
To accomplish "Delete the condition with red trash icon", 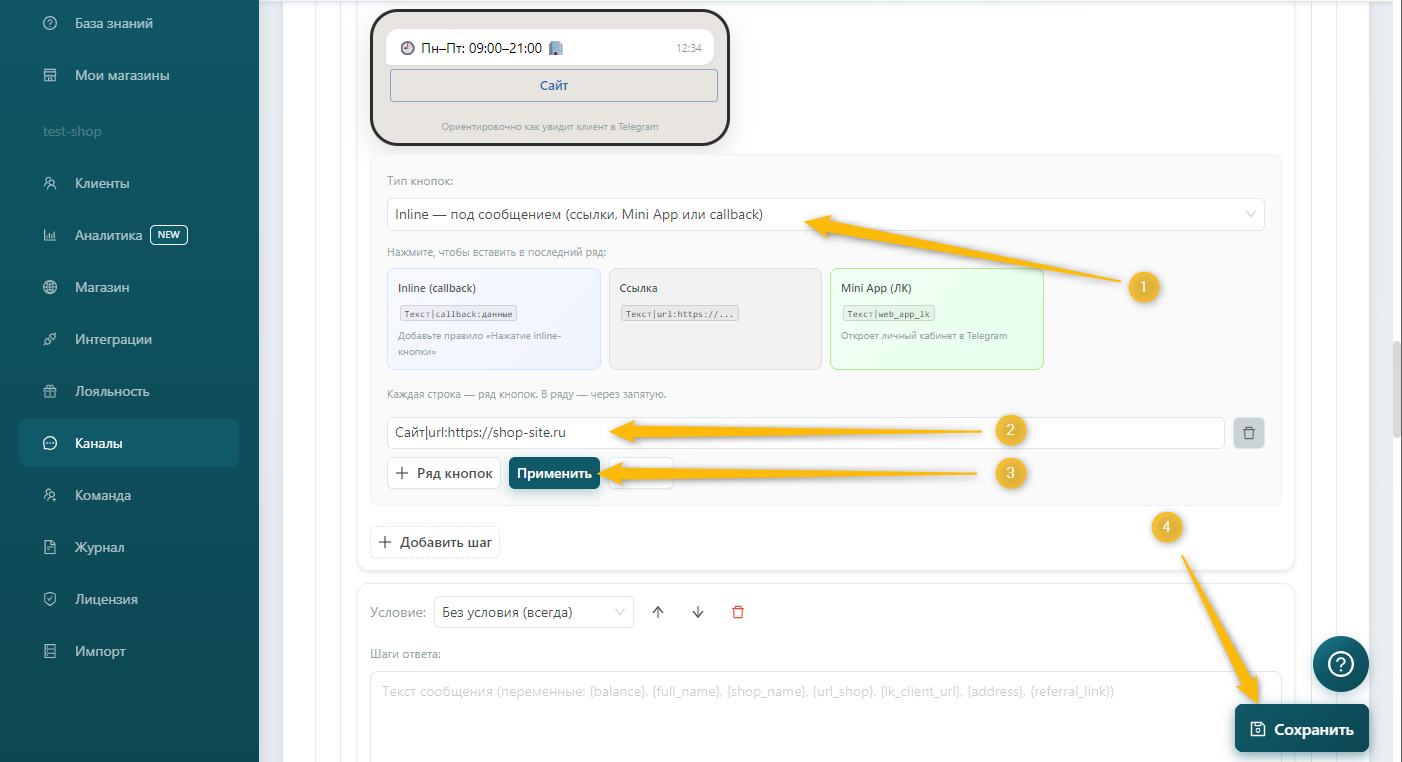I will point(738,612).
